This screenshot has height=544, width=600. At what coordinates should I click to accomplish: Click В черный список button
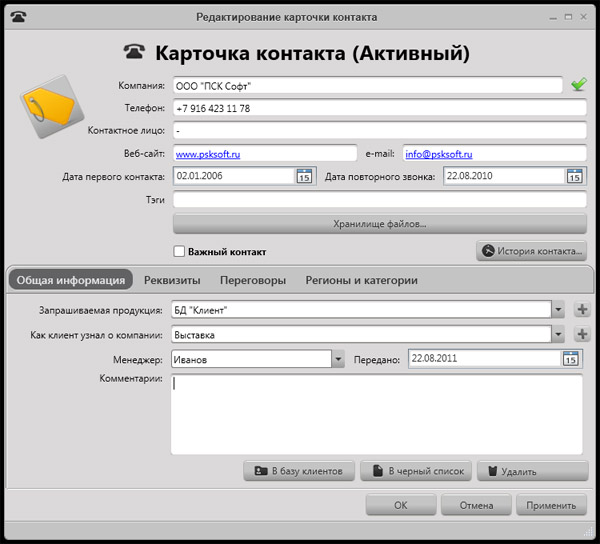[x=416, y=471]
